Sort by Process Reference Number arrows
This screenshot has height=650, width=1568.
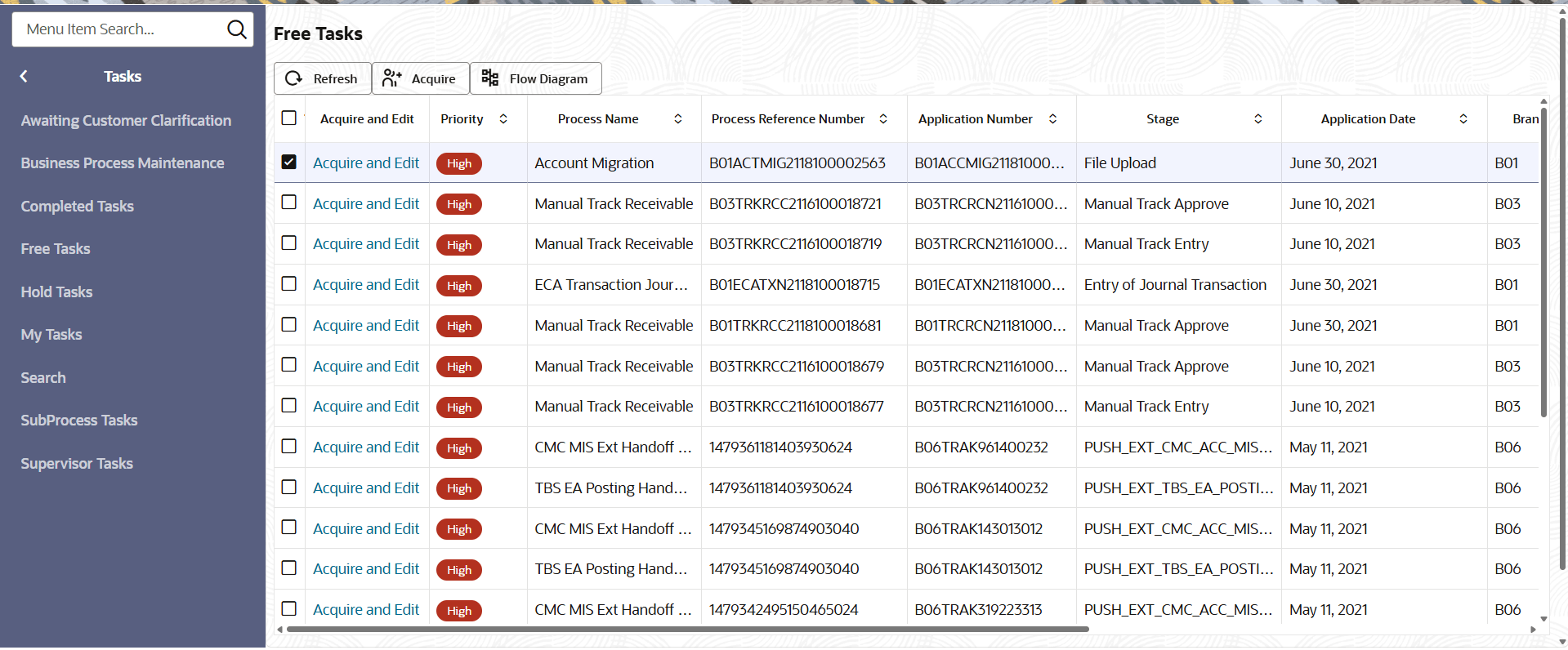coord(883,119)
